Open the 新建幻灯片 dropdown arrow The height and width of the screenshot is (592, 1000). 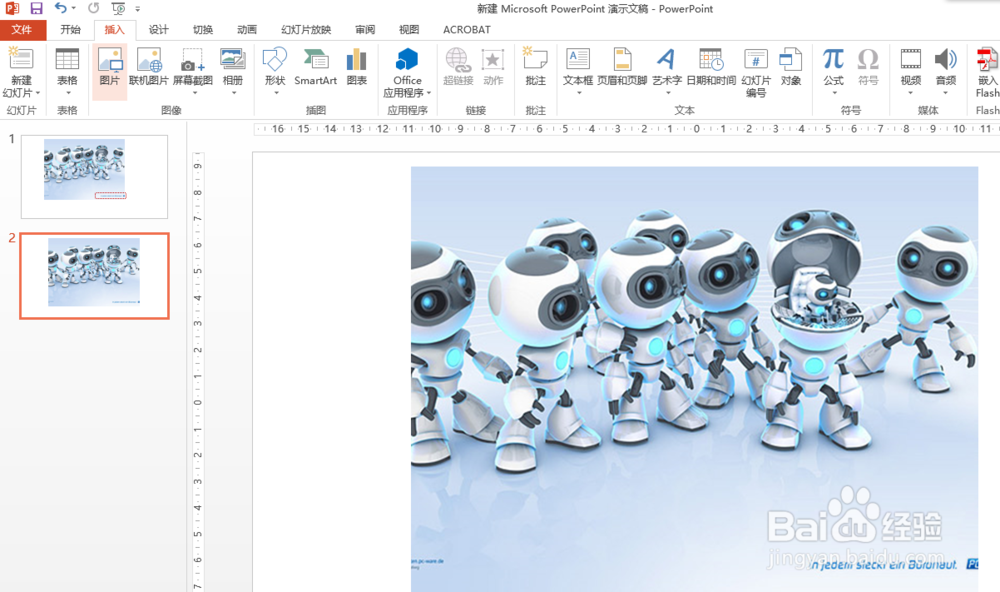coord(38,93)
